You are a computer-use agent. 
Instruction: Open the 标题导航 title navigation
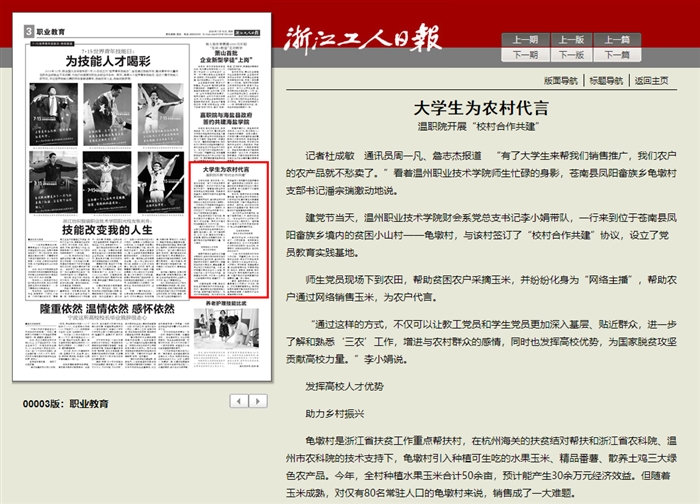[x=605, y=80]
